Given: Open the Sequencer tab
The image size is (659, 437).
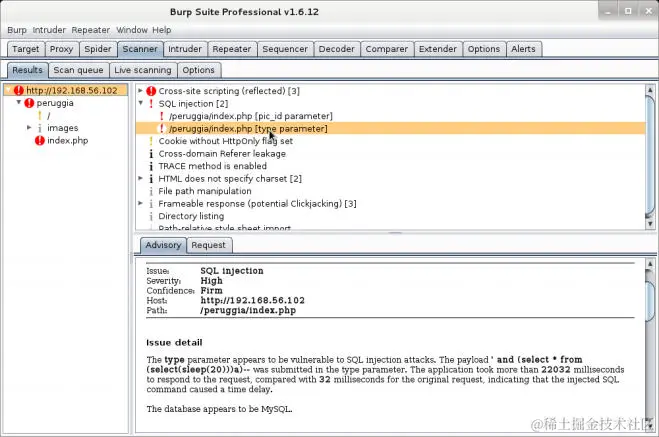Looking at the screenshot, I should coord(285,49).
